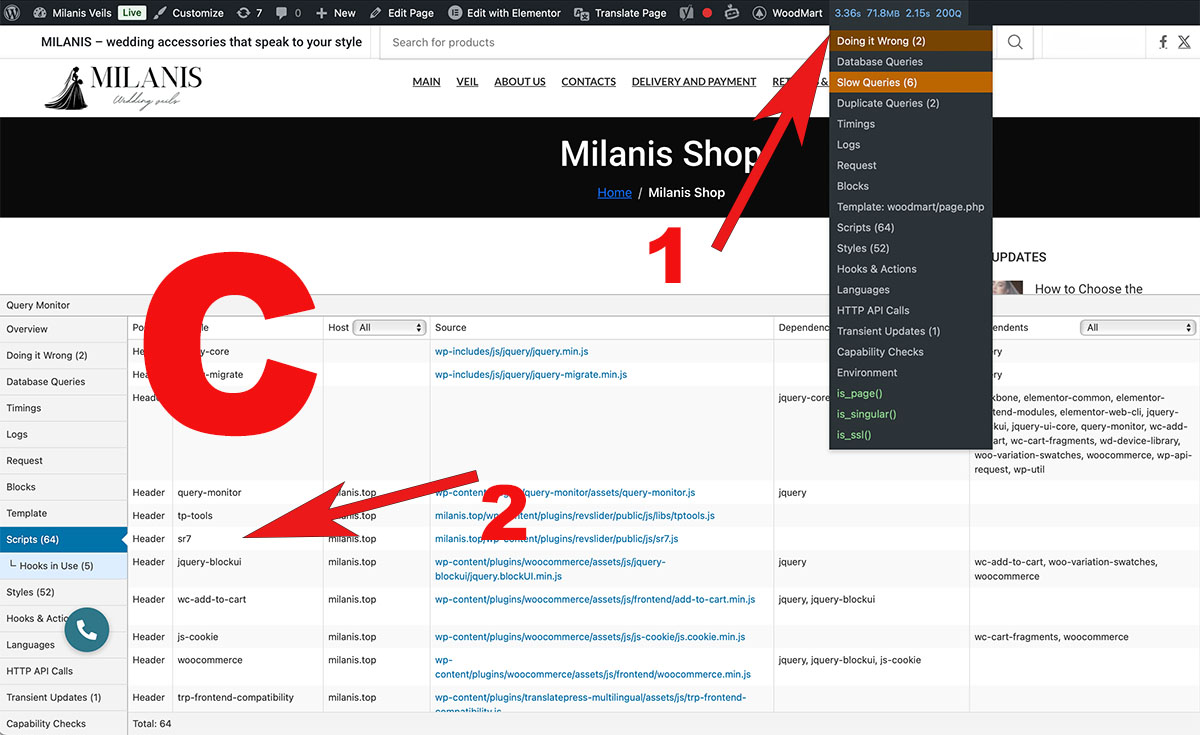Open the Milanis Veils site menu
Viewport: 1200px width, 735px height.
coord(73,13)
